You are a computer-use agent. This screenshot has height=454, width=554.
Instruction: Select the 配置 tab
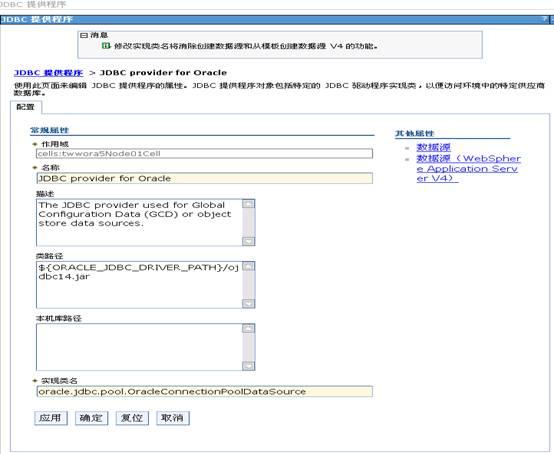pyautogui.click(x=25, y=107)
